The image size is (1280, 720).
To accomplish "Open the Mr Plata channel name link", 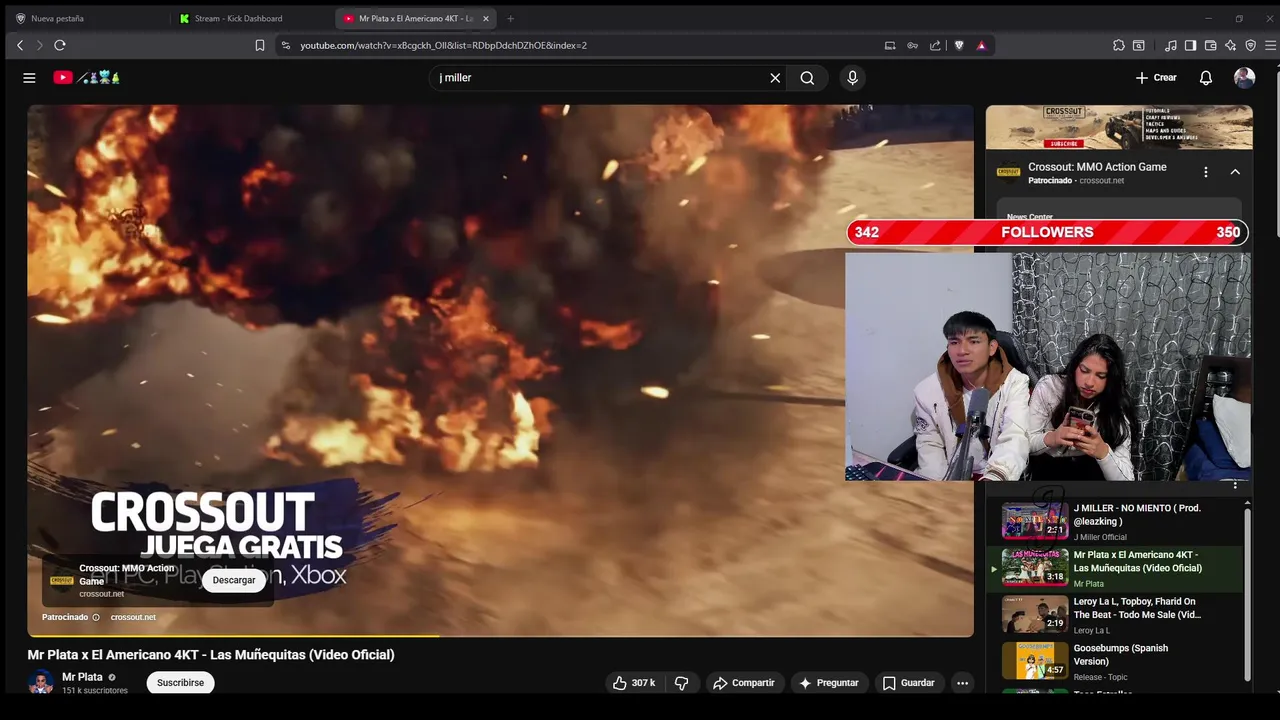I will pos(82,677).
